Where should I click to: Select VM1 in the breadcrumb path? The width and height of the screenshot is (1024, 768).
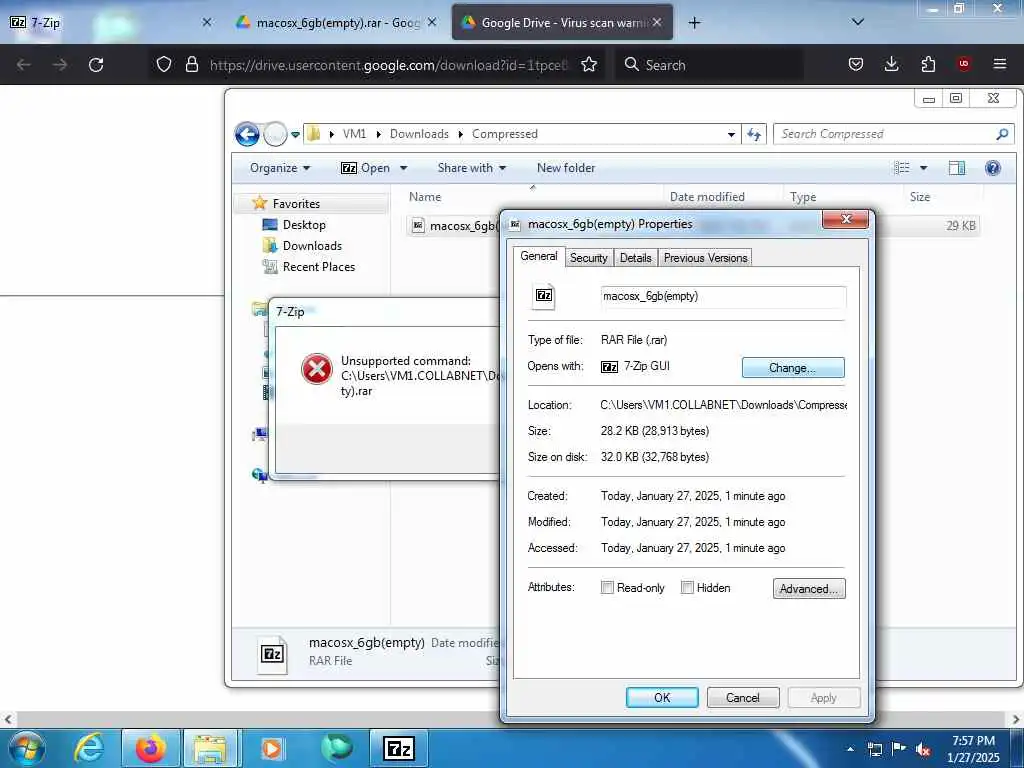click(354, 134)
